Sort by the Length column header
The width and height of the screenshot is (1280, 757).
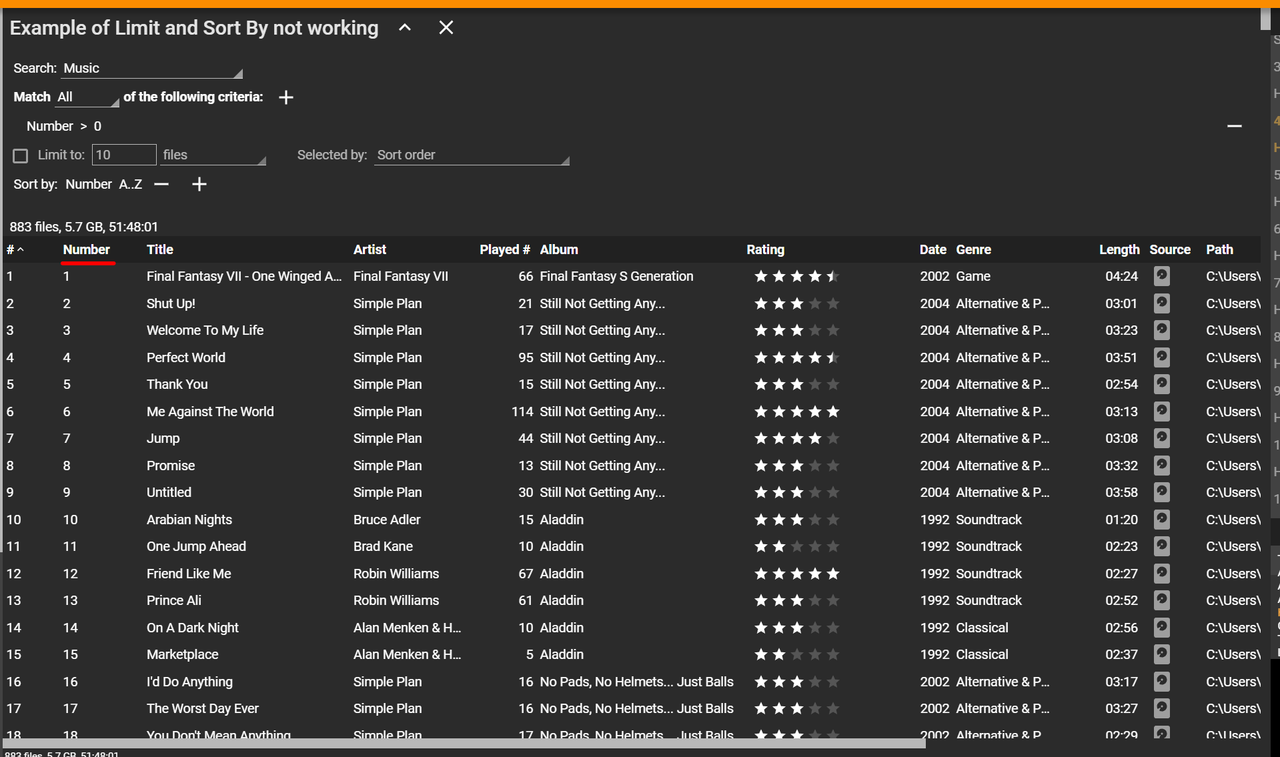coord(1119,250)
